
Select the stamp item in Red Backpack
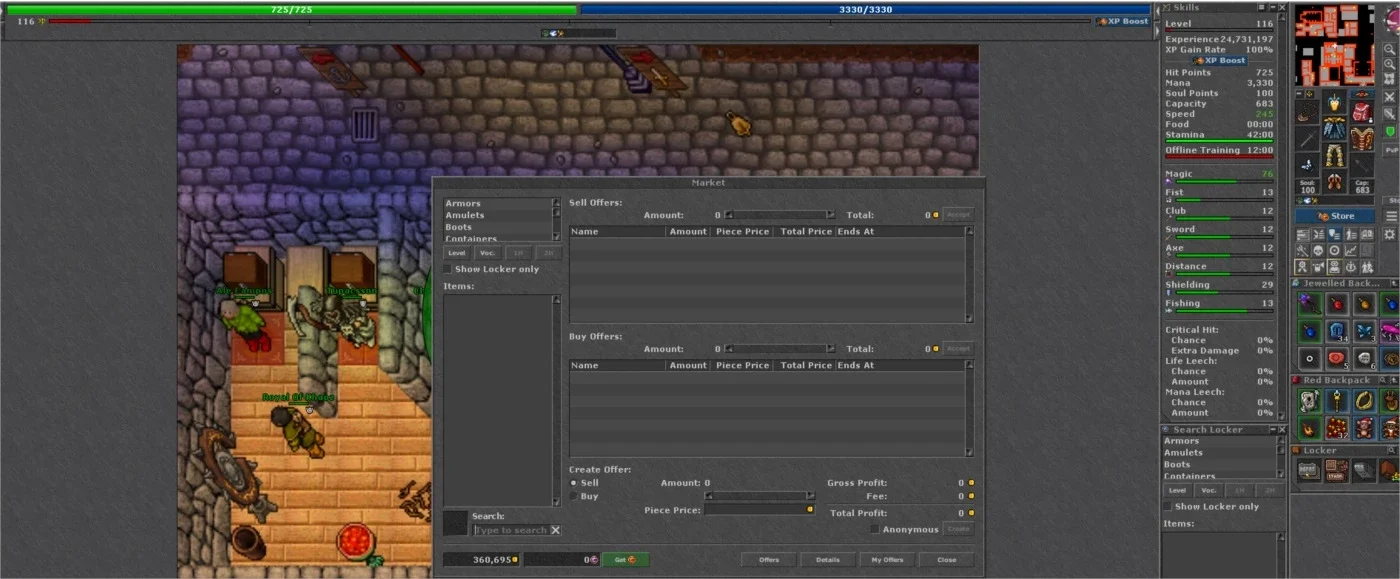[1309, 401]
